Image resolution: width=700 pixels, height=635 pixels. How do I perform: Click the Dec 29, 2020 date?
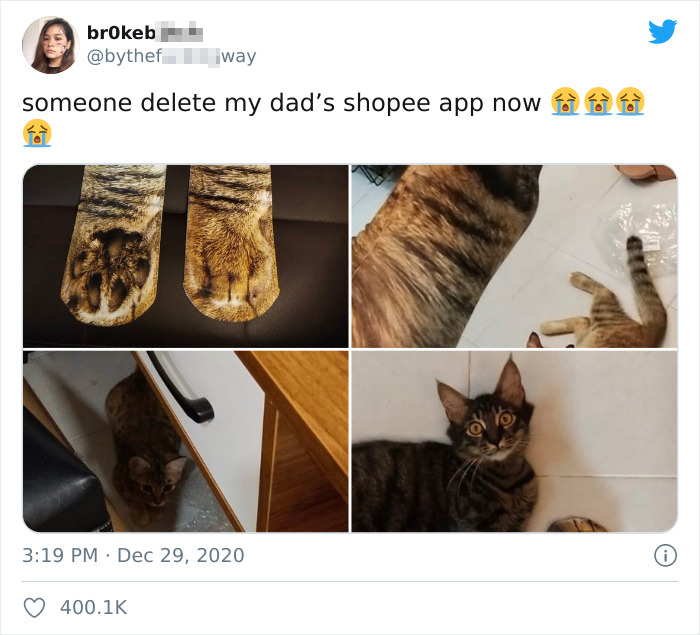[x=181, y=556]
